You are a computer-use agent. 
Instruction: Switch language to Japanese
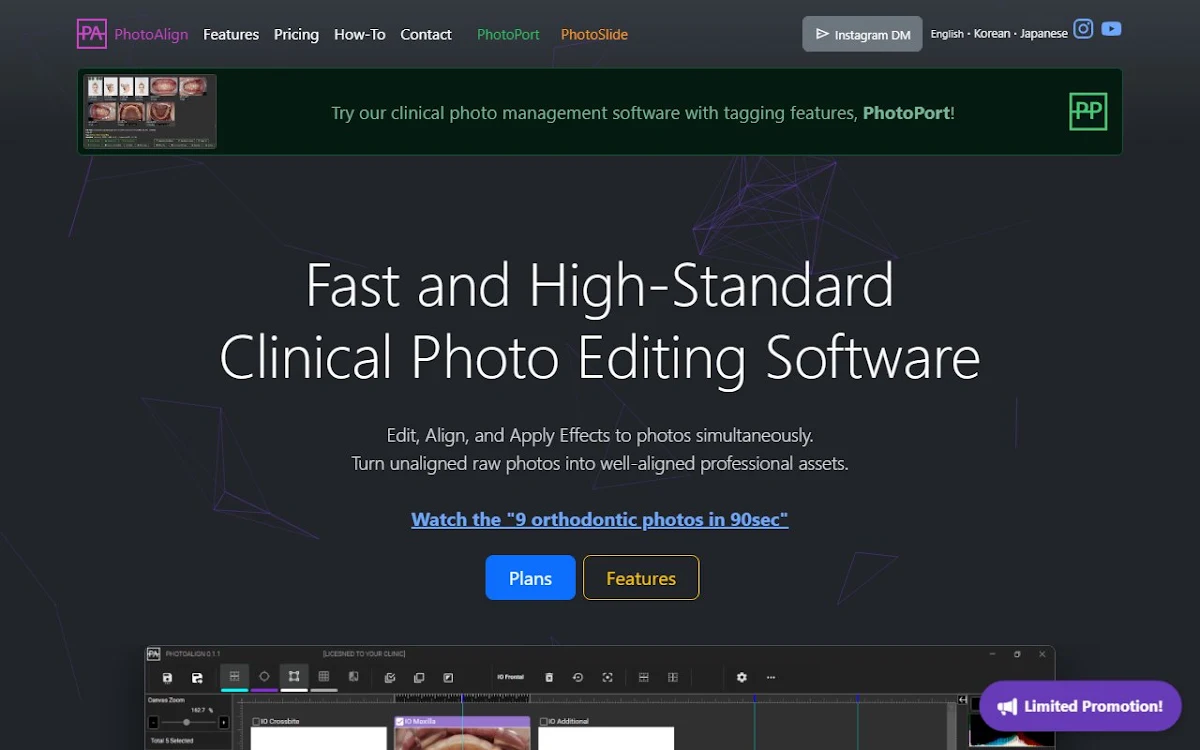point(1044,34)
